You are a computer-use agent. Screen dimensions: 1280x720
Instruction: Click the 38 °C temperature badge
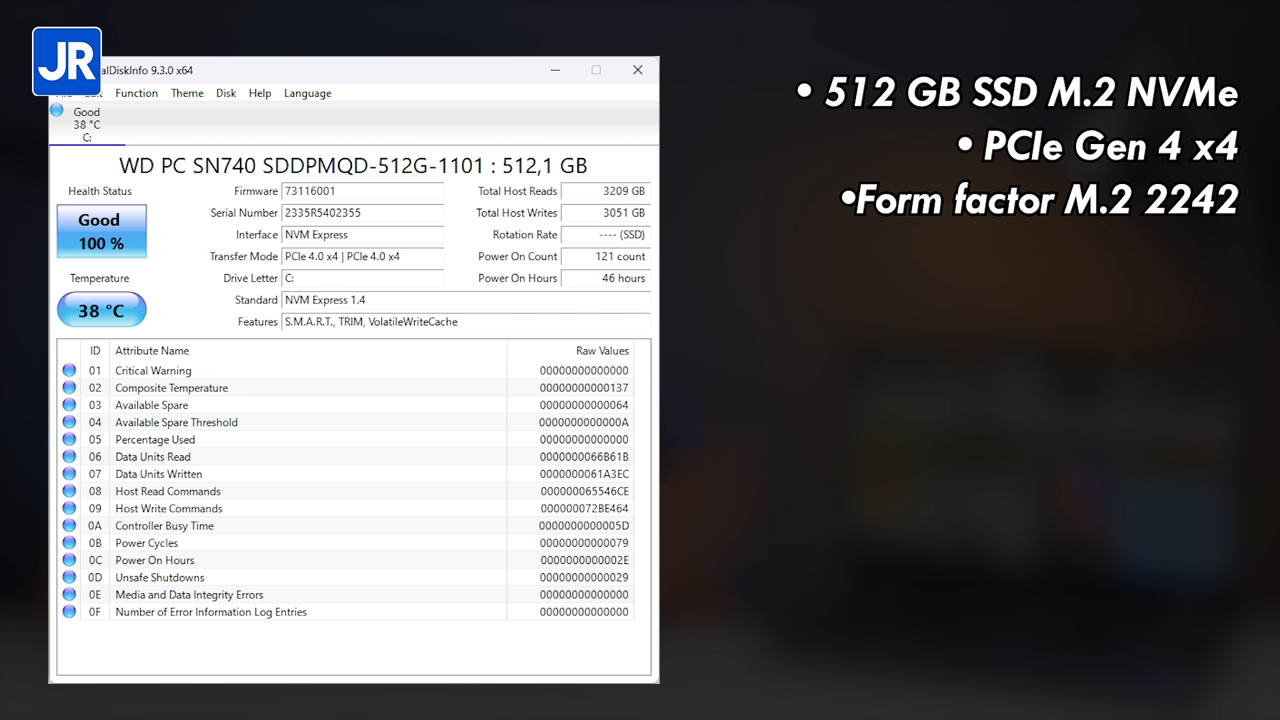pyautogui.click(x=101, y=310)
